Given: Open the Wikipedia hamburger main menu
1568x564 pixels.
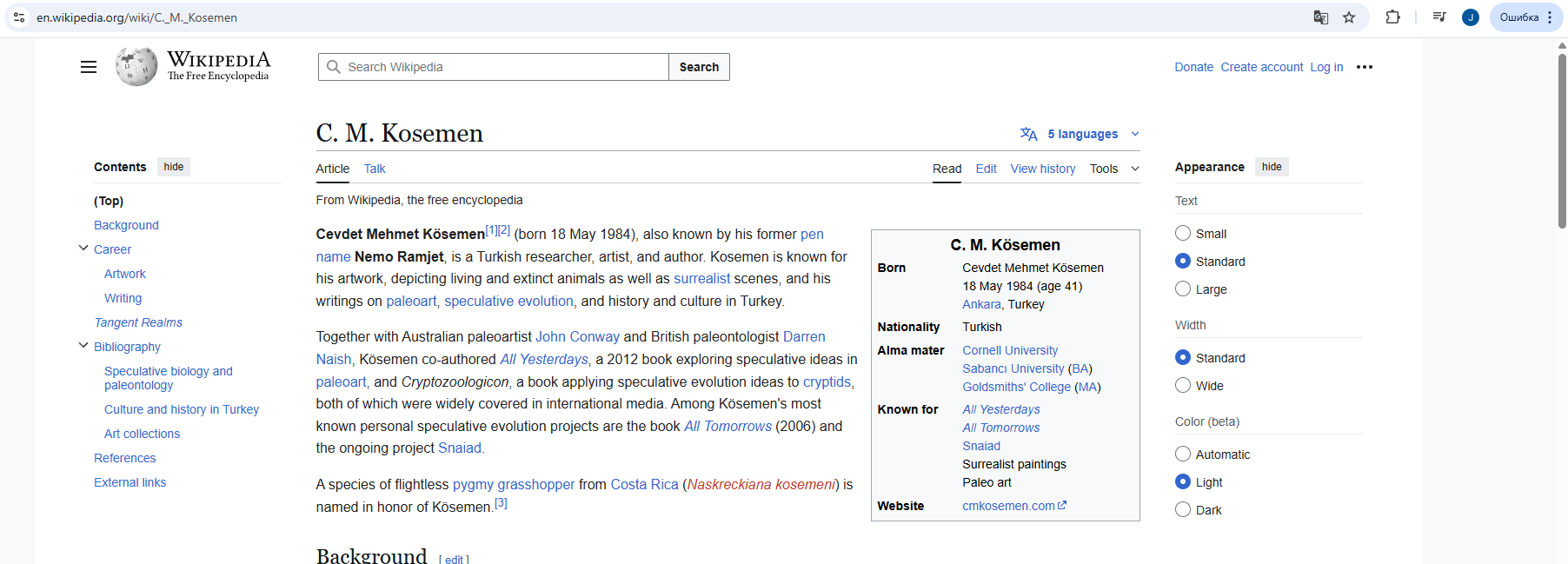Looking at the screenshot, I should coord(89,67).
